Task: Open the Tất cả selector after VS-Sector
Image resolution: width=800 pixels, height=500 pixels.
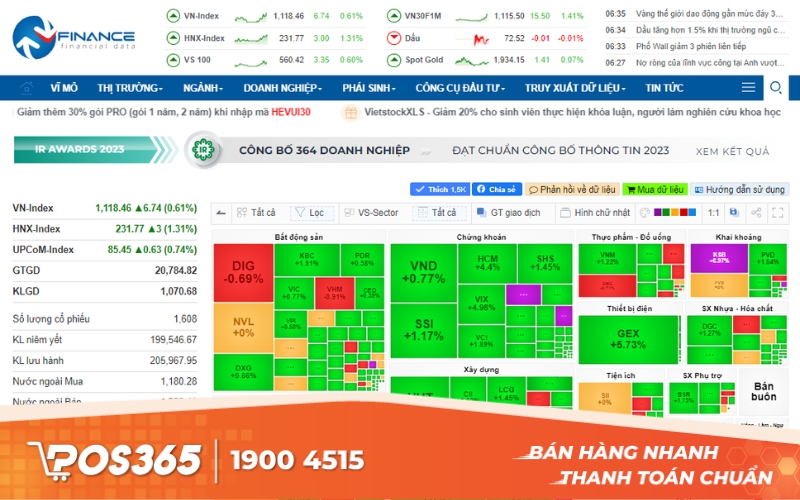Action: [x=439, y=213]
